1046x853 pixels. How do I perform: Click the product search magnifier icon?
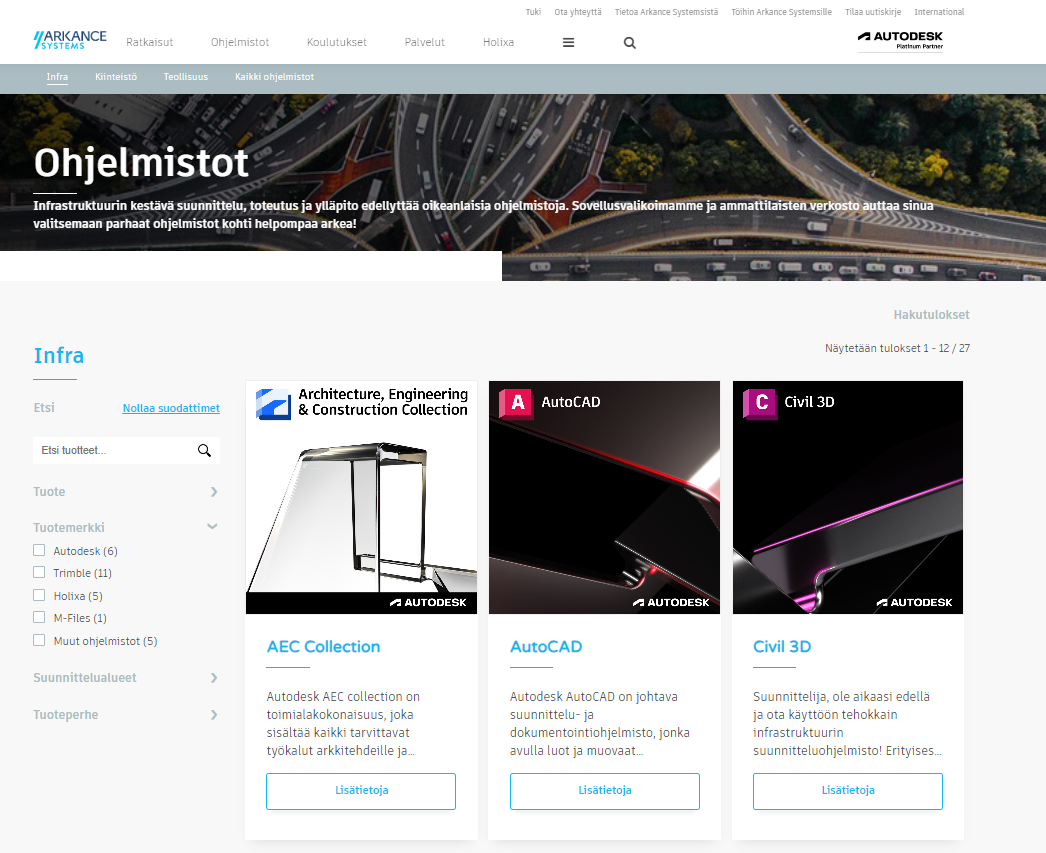(x=204, y=450)
